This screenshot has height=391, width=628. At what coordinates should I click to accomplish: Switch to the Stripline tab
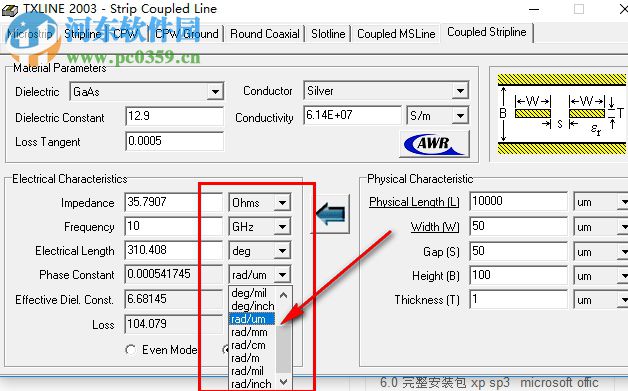point(83,34)
